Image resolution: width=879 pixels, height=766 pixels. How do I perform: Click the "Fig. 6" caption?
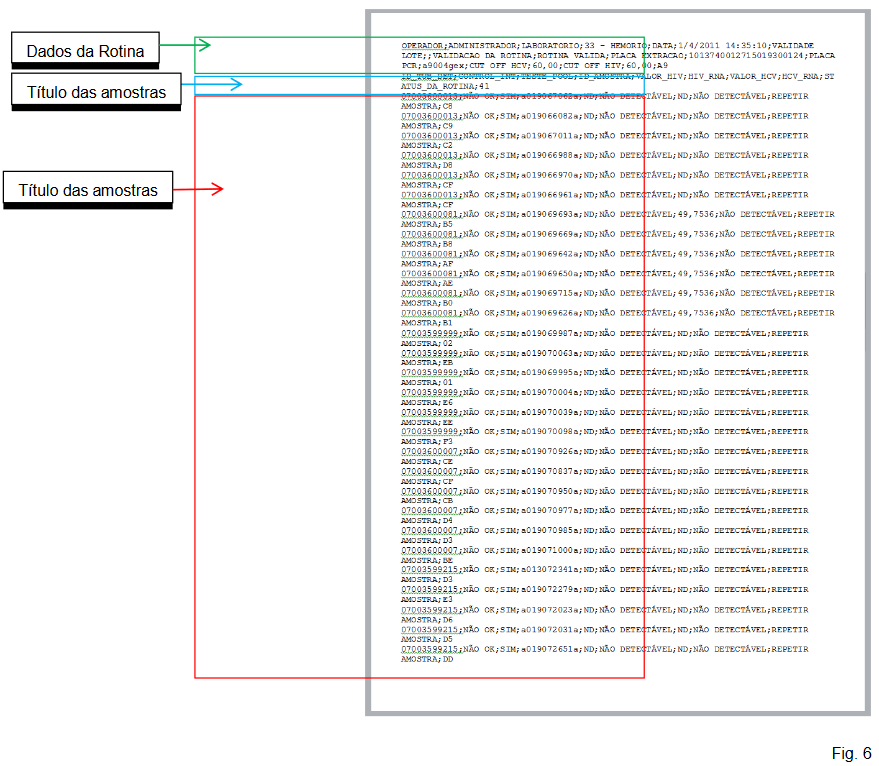click(x=851, y=753)
